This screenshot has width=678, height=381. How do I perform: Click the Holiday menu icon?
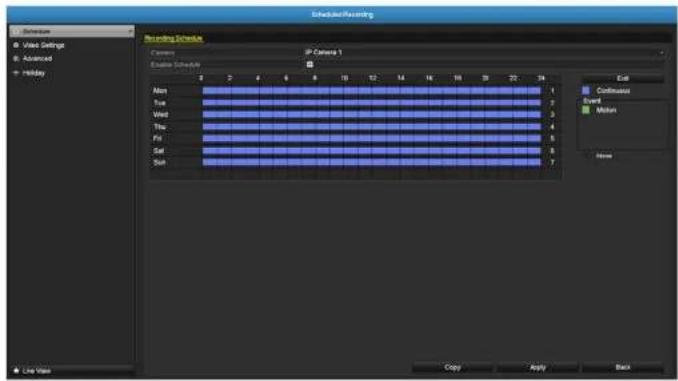tap(16, 73)
